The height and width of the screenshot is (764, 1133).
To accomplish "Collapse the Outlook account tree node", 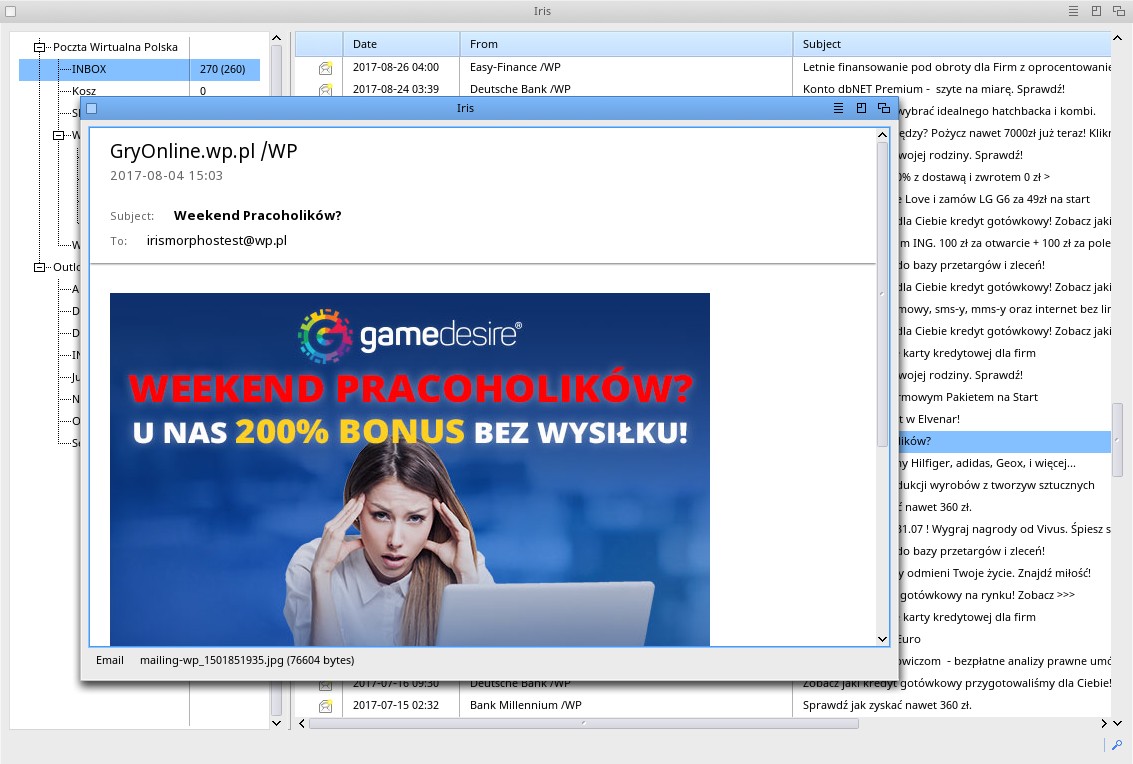I will (40, 267).
